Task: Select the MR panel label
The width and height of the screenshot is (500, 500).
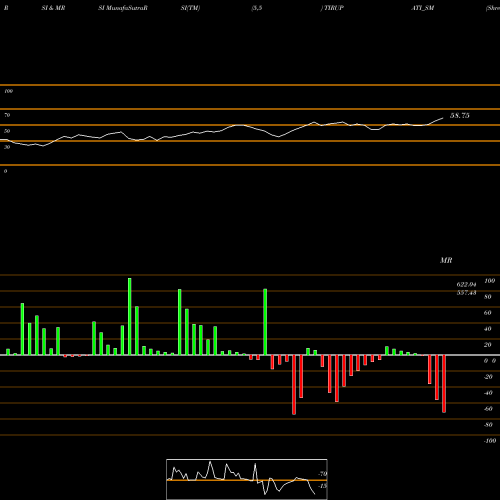Action: point(446,260)
